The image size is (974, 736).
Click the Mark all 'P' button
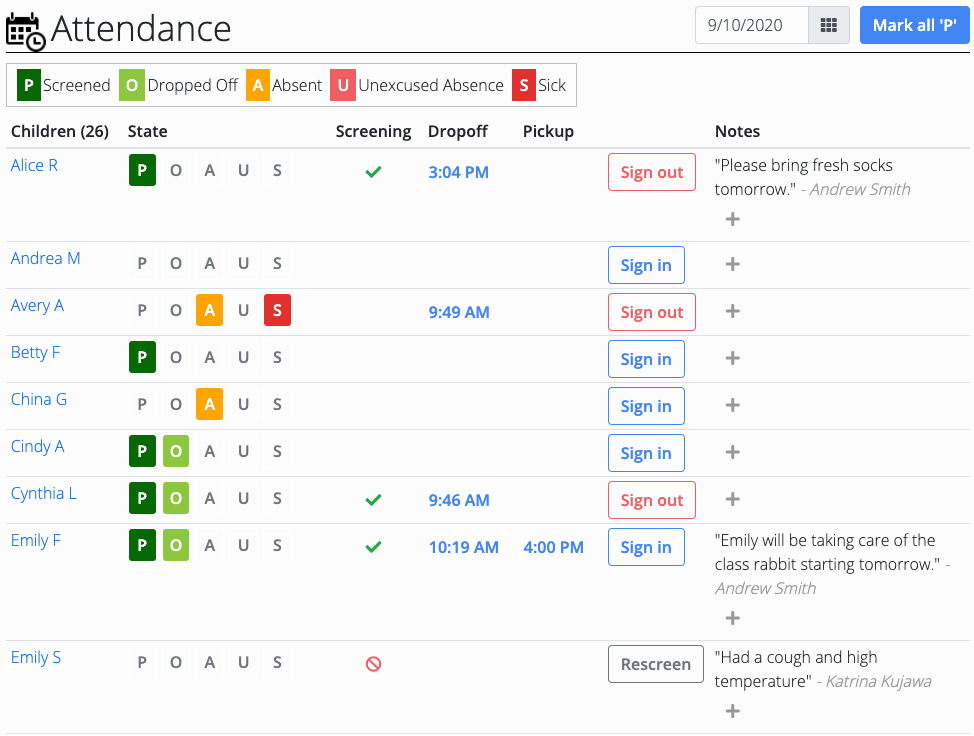tap(914, 25)
